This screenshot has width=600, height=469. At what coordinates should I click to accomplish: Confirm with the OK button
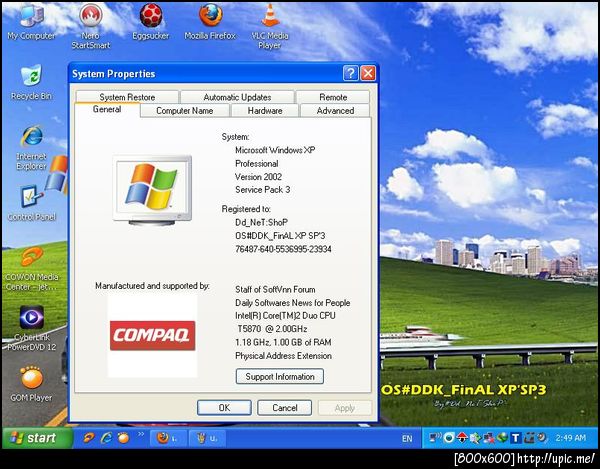click(224, 408)
